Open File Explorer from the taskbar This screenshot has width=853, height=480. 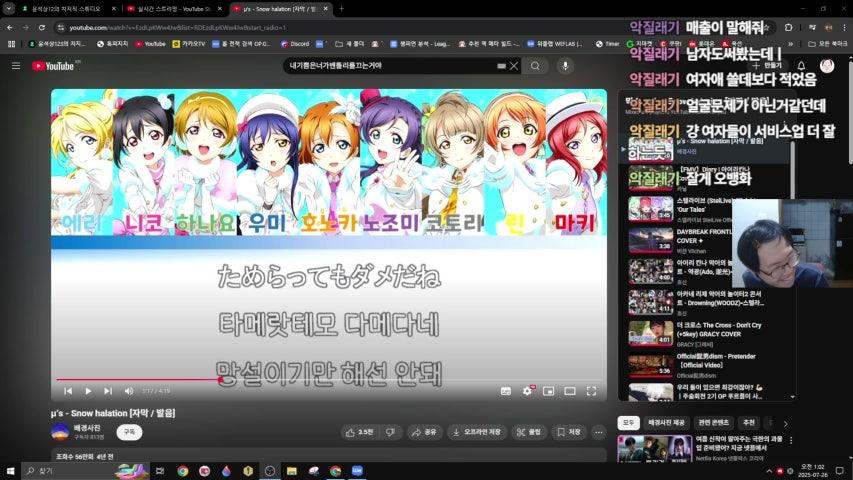click(x=292, y=471)
